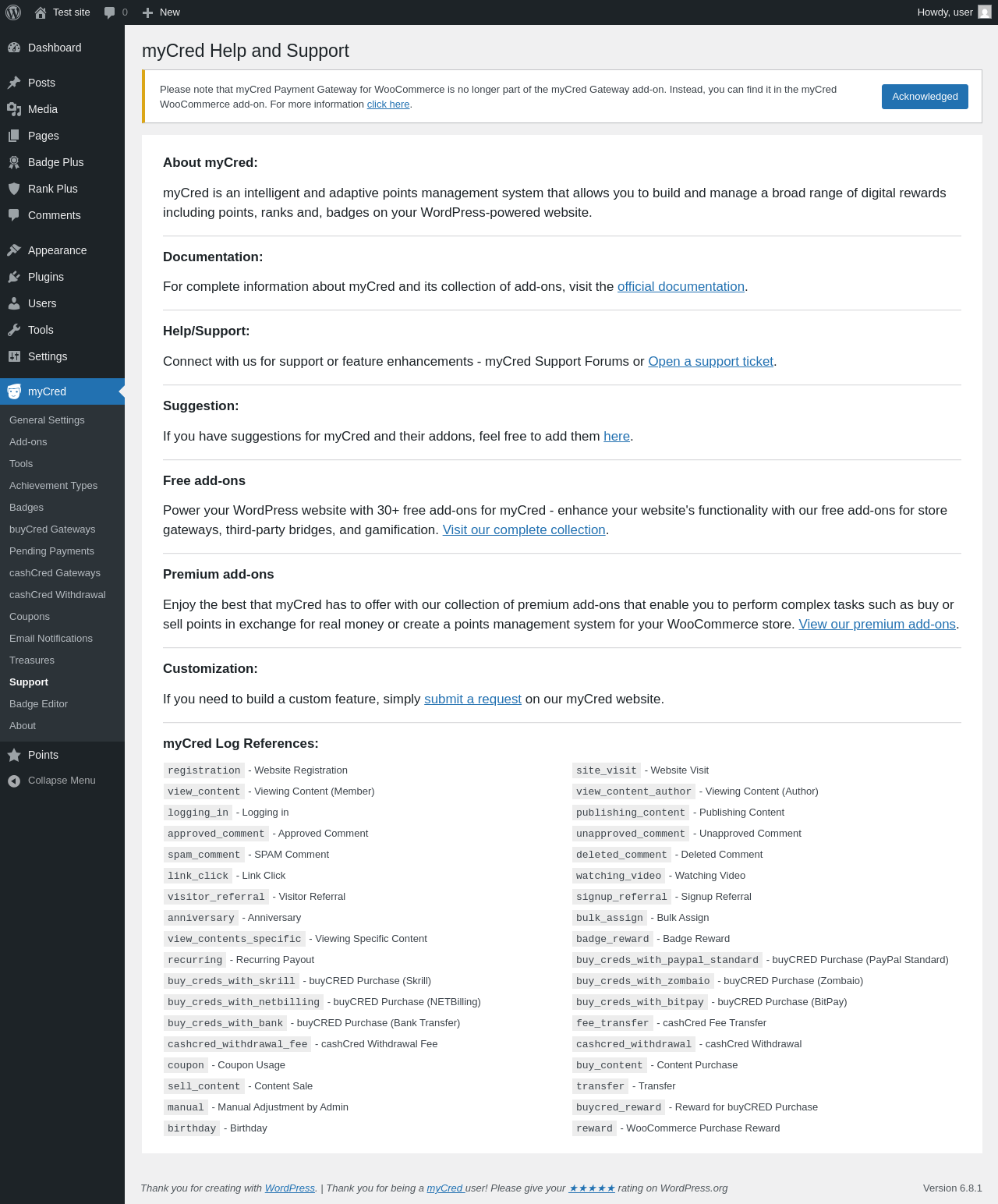Click the WordPress logo icon
The height and width of the screenshot is (1204, 998).
13,12
